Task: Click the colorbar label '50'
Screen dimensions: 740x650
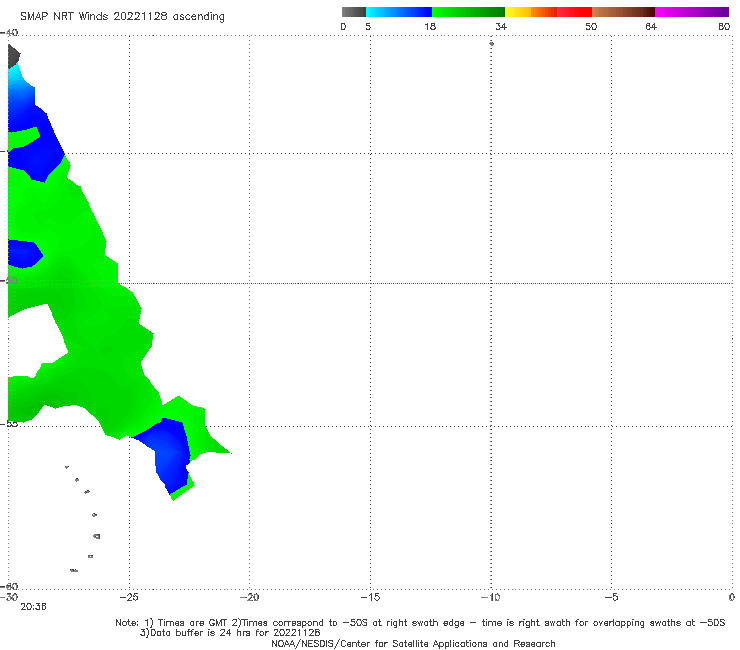Action: point(591,26)
